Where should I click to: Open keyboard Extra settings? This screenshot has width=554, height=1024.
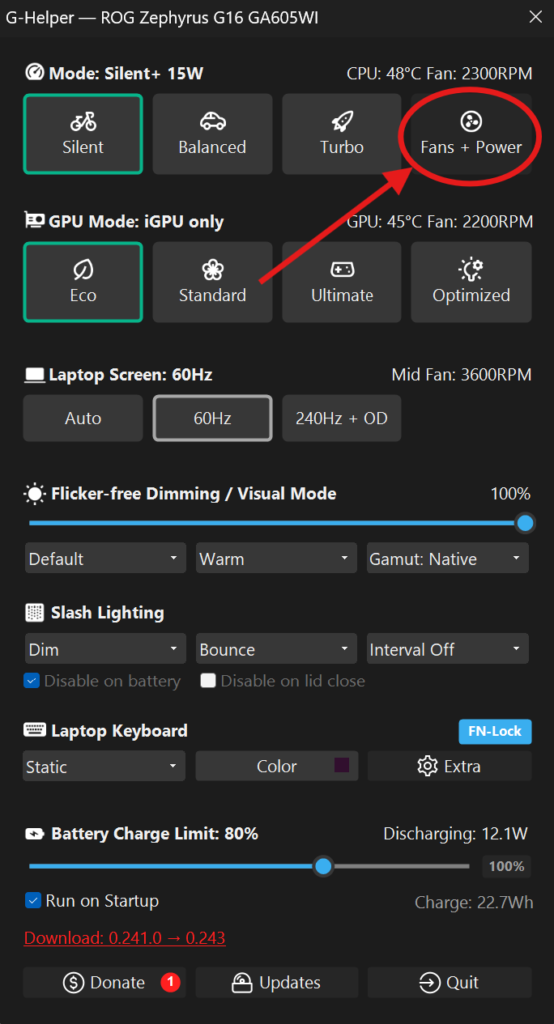click(449, 766)
